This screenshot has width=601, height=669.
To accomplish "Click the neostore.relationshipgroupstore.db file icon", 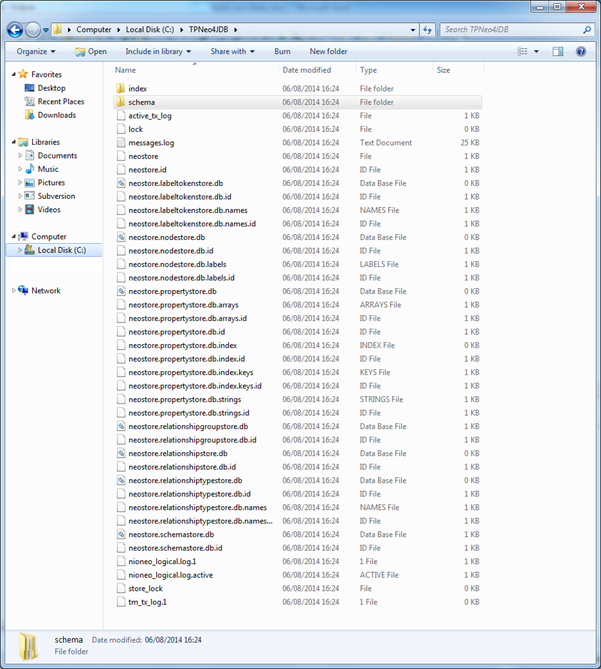I will point(121,426).
